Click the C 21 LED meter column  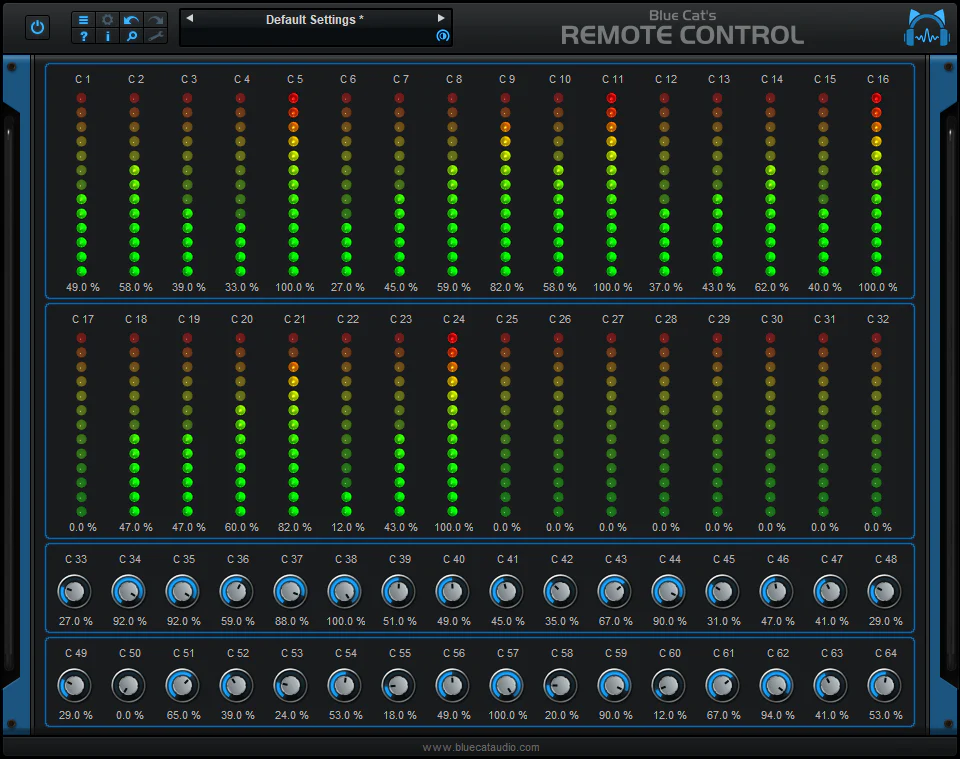(x=293, y=424)
